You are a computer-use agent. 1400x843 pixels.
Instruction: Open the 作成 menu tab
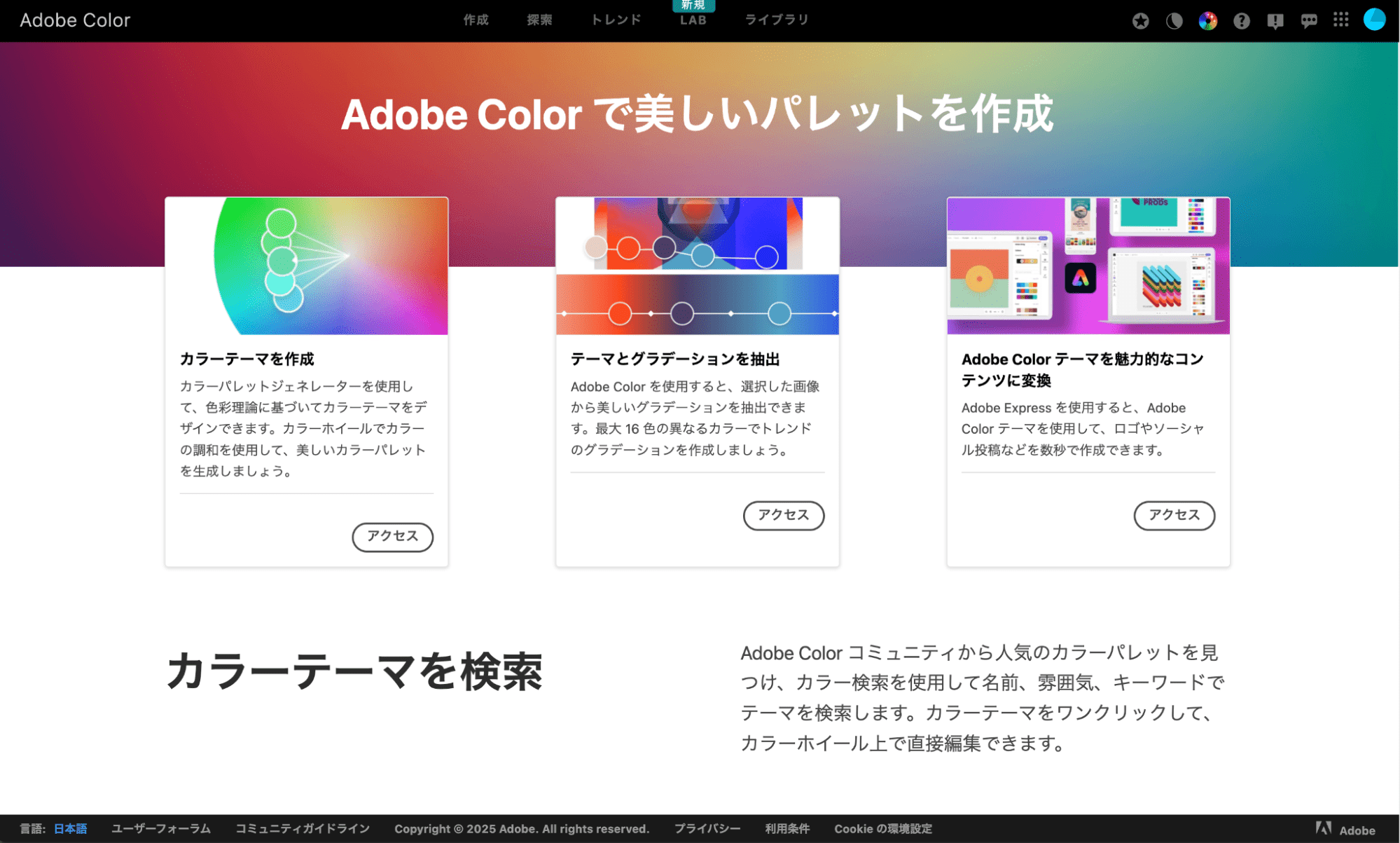[x=476, y=20]
